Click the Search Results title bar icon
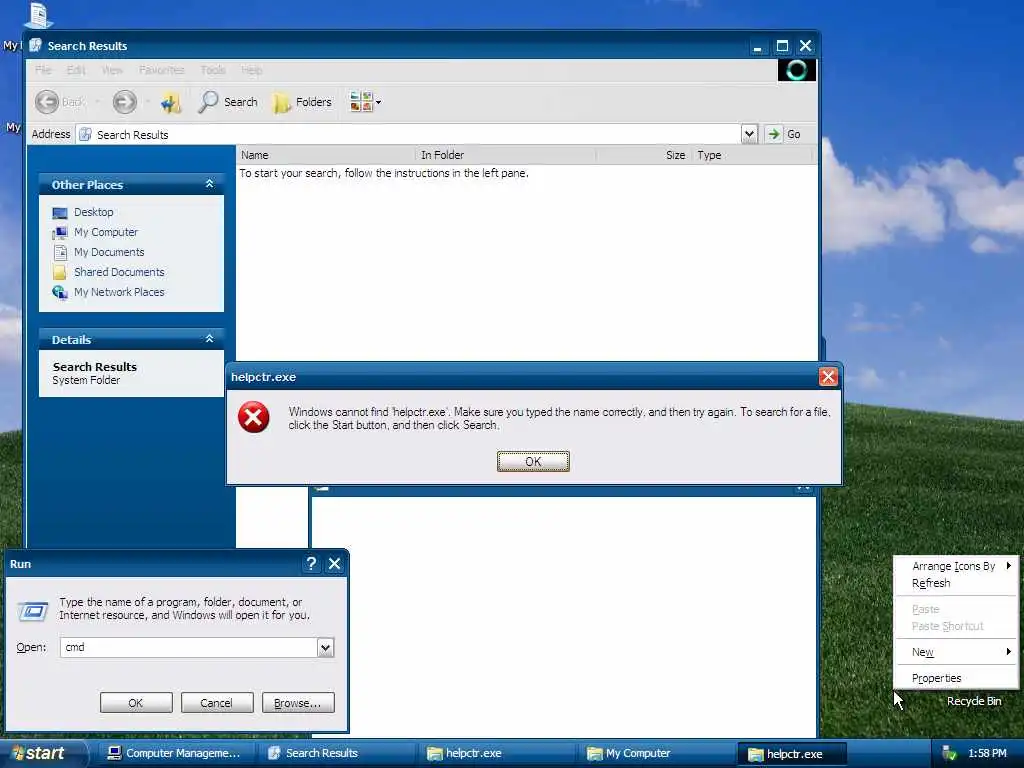 36,46
